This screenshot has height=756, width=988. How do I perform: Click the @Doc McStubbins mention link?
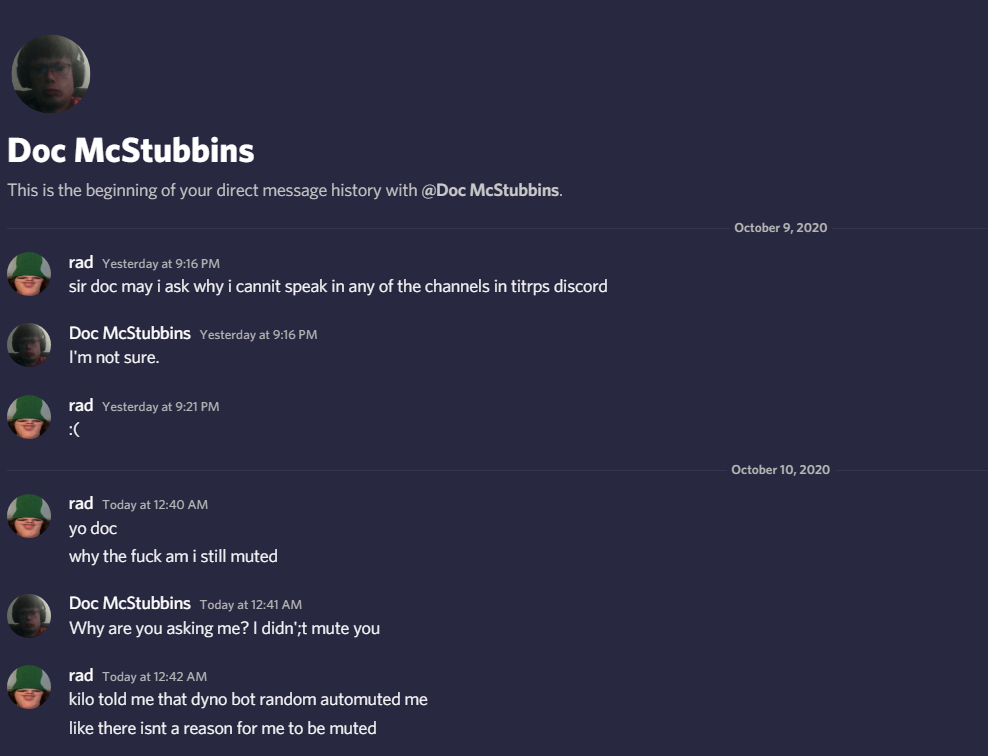491,190
